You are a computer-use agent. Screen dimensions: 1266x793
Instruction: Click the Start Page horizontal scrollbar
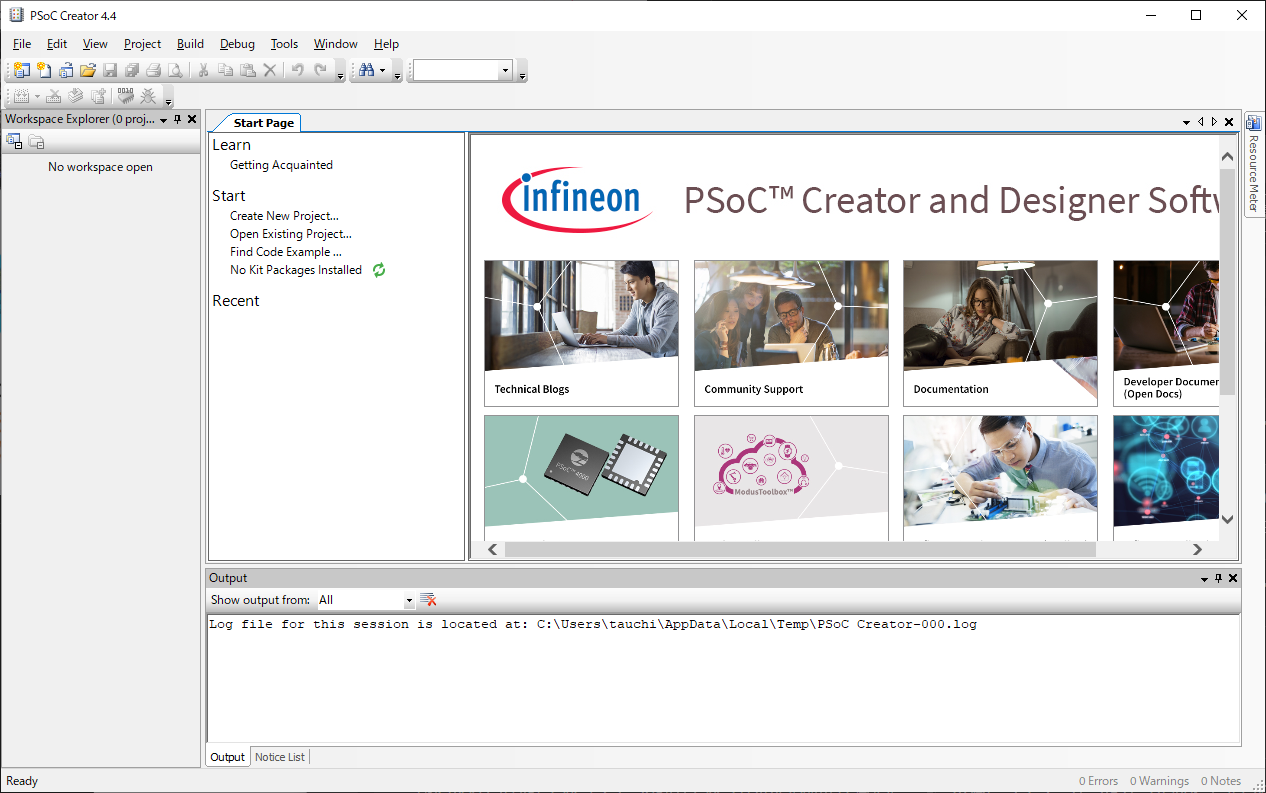(800, 549)
